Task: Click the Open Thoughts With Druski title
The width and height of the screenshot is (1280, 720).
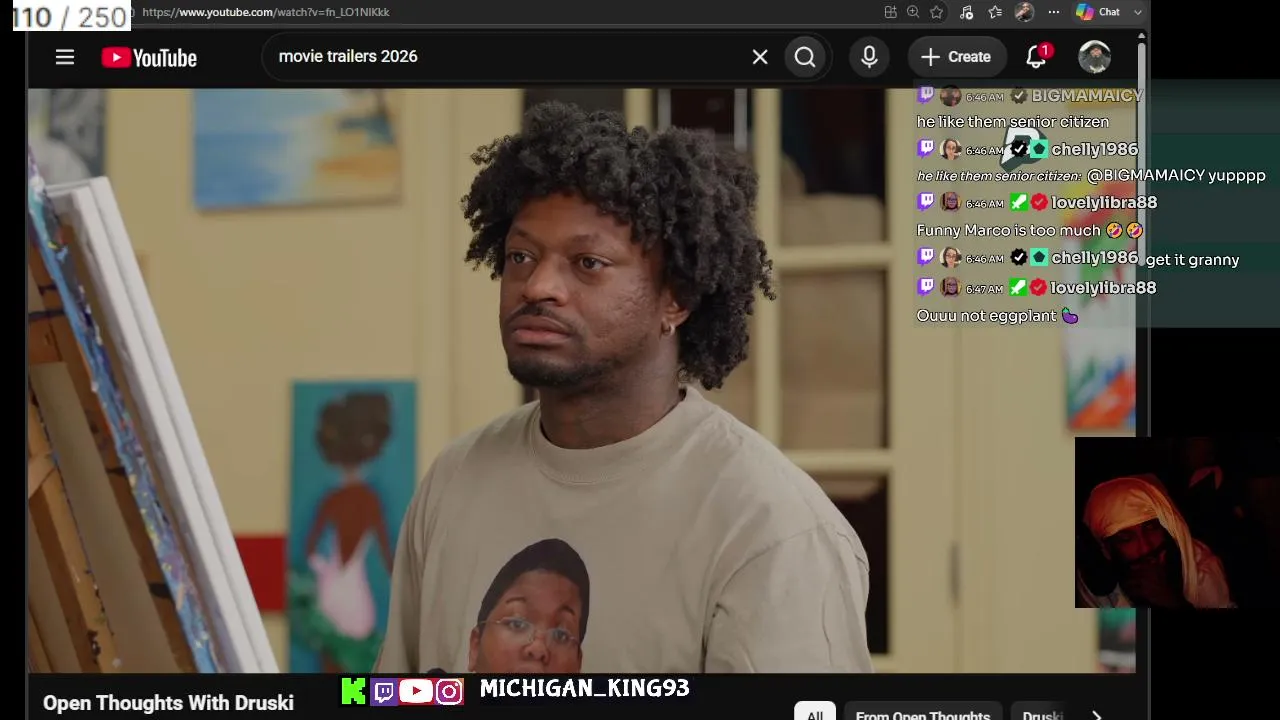Action: coord(168,703)
